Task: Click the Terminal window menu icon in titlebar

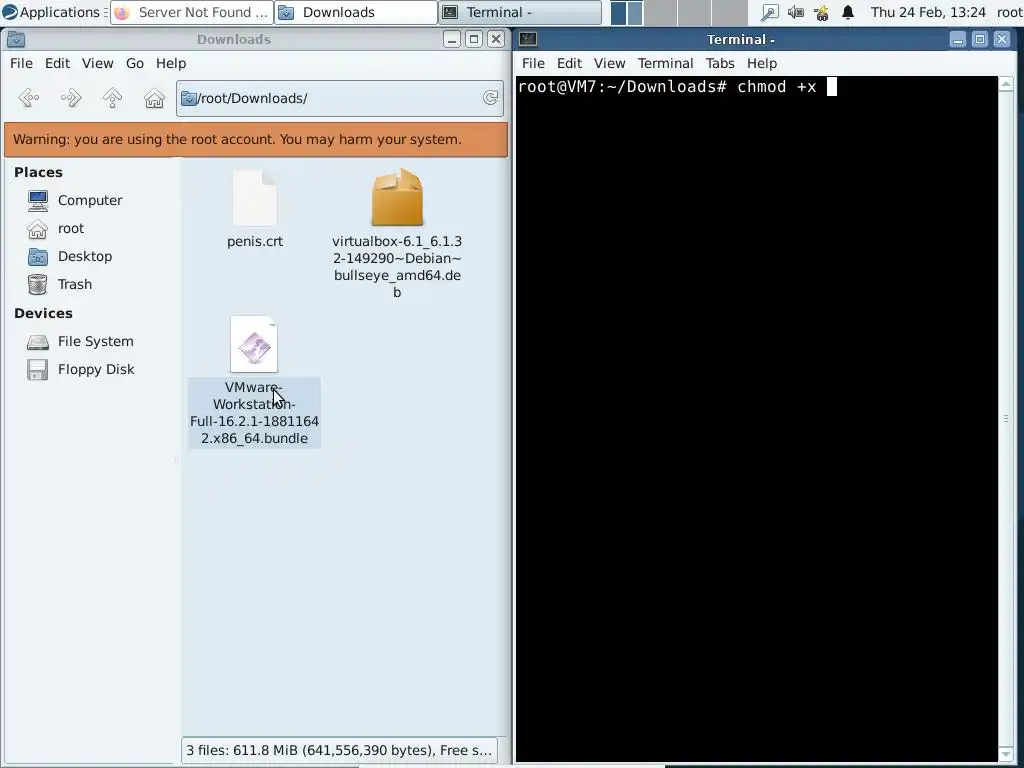Action: pyautogui.click(x=528, y=39)
